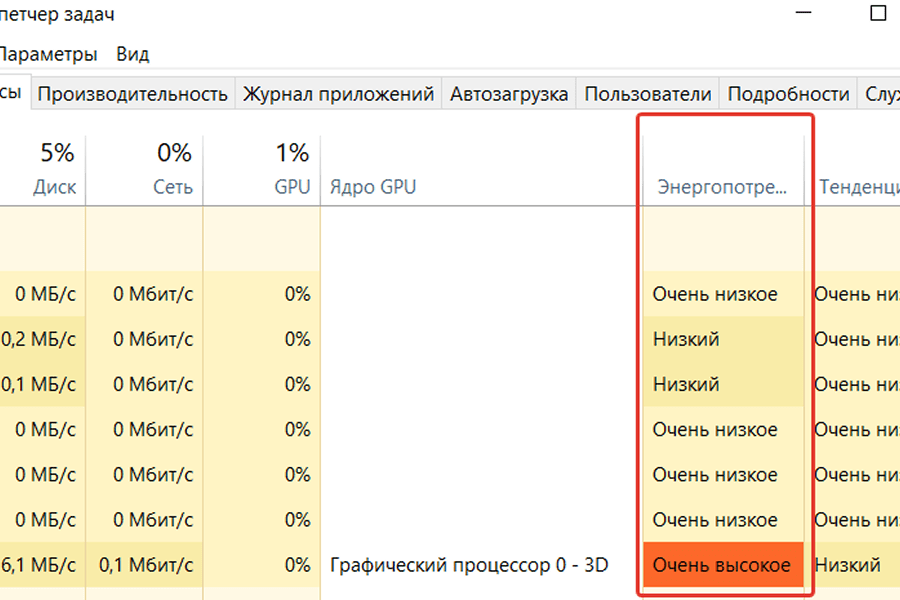Open the Журнал приложений tab

[339, 94]
